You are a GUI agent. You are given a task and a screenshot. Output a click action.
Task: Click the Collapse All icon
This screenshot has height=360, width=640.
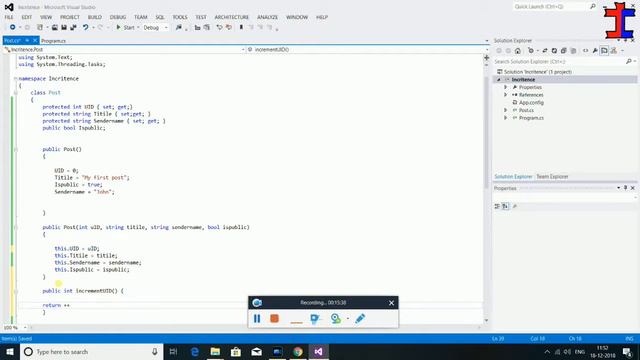click(x=564, y=51)
